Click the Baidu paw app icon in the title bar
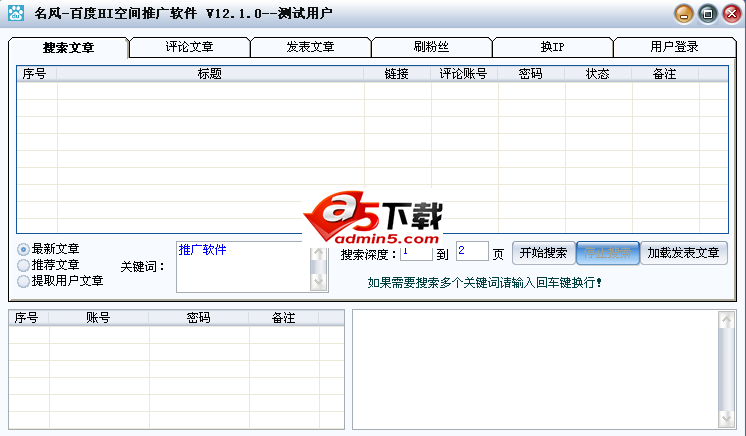 pos(16,13)
